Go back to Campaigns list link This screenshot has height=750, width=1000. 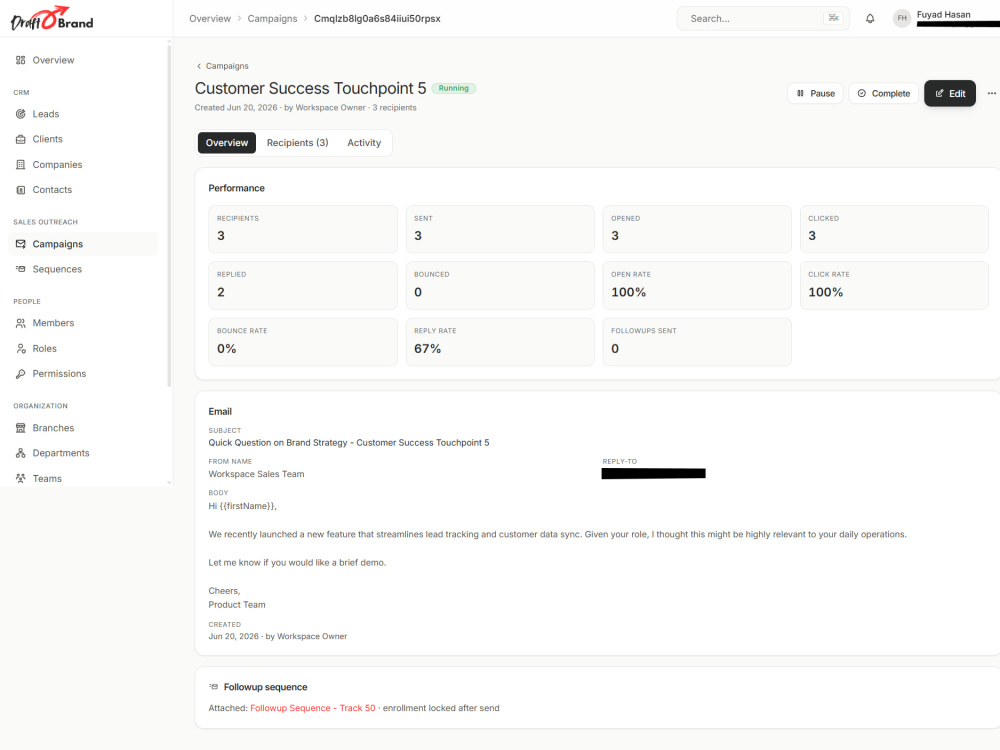[x=223, y=66]
